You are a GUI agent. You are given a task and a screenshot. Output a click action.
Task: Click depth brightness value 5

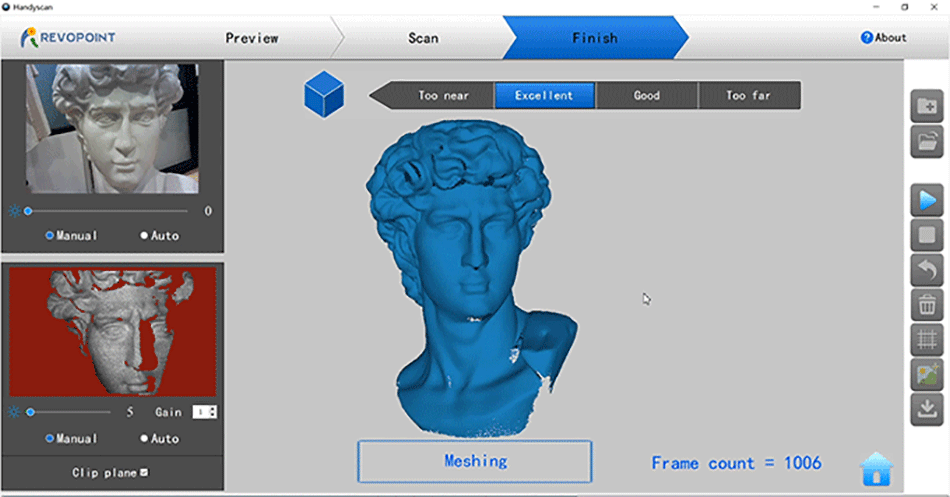tap(130, 412)
